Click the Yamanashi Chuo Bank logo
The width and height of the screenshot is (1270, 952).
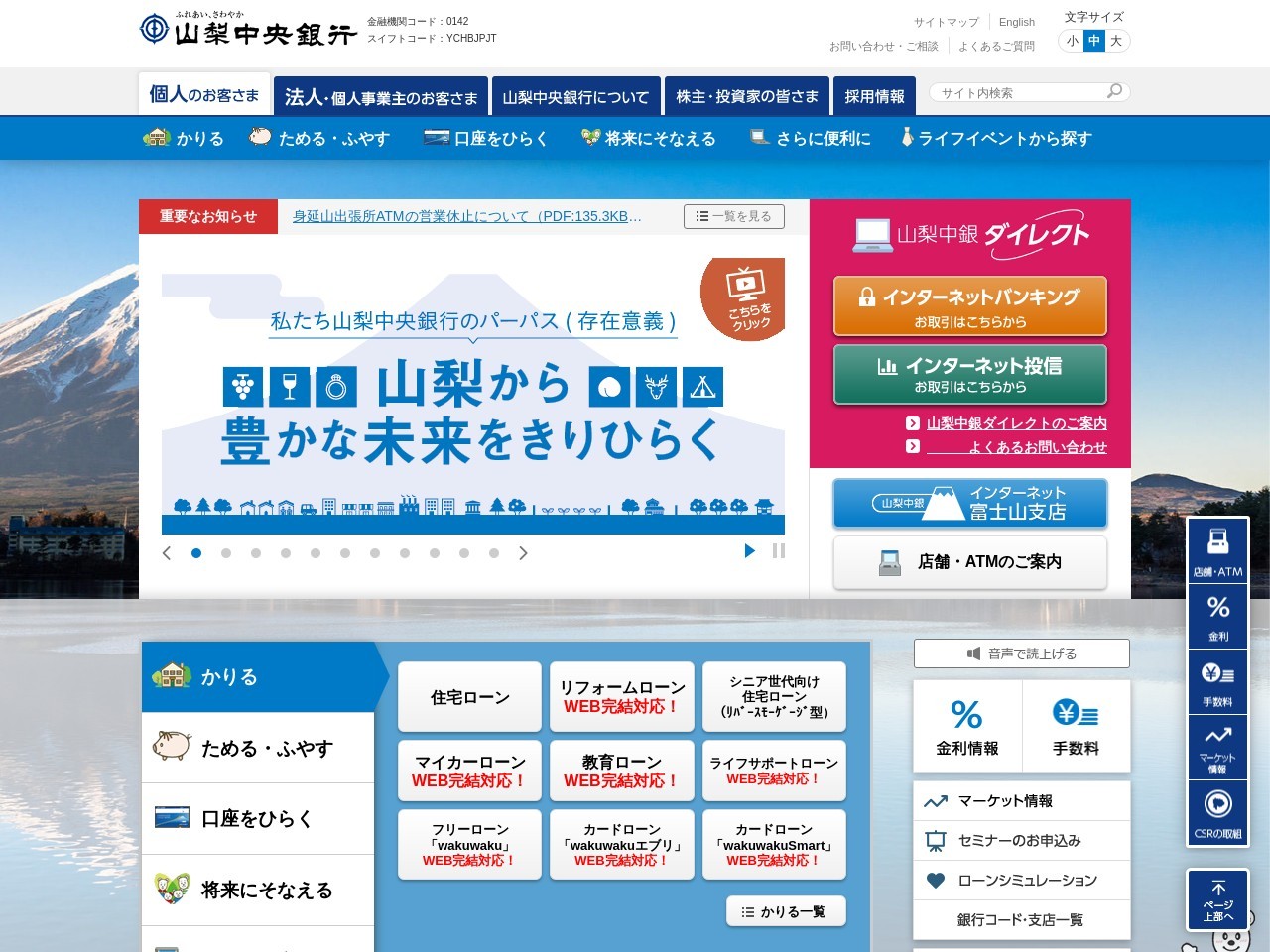[x=248, y=29]
